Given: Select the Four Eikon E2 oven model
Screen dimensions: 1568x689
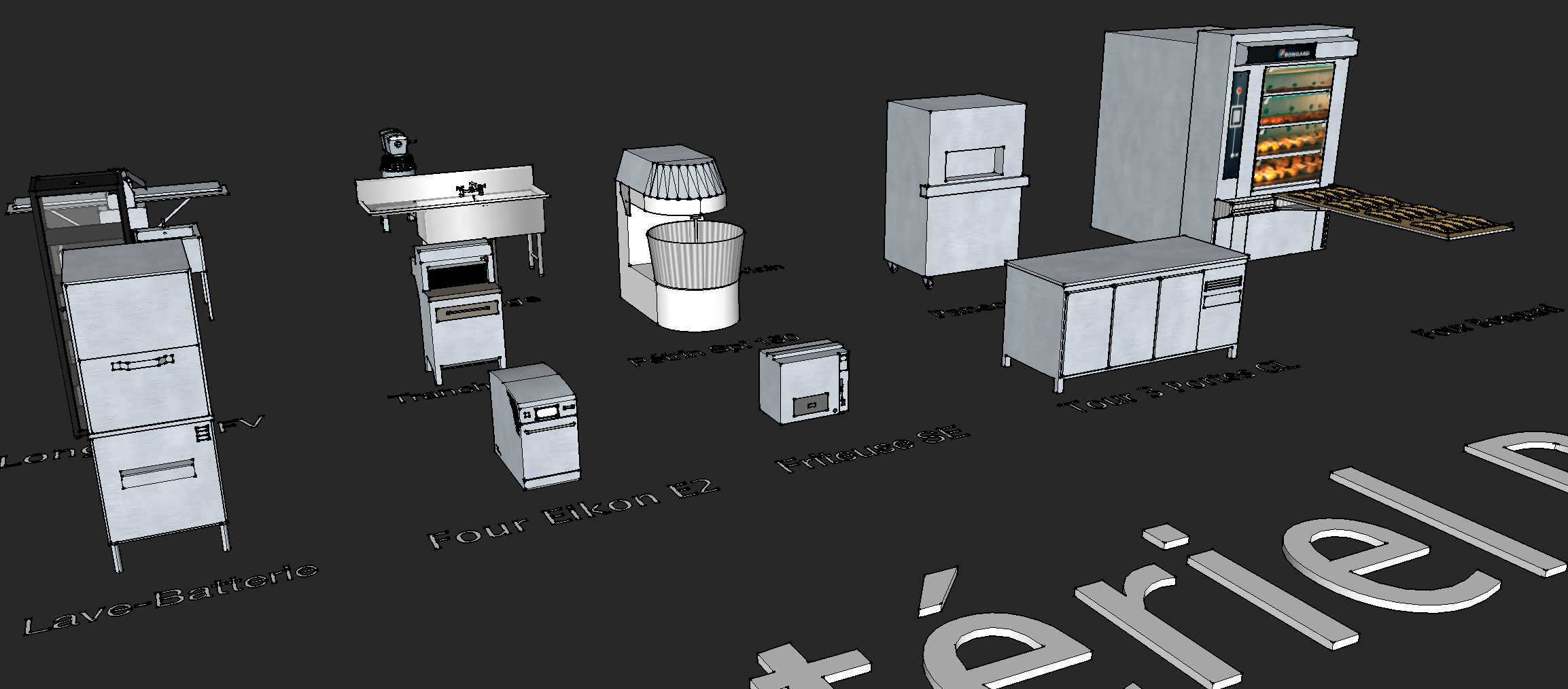Looking at the screenshot, I should (537, 428).
